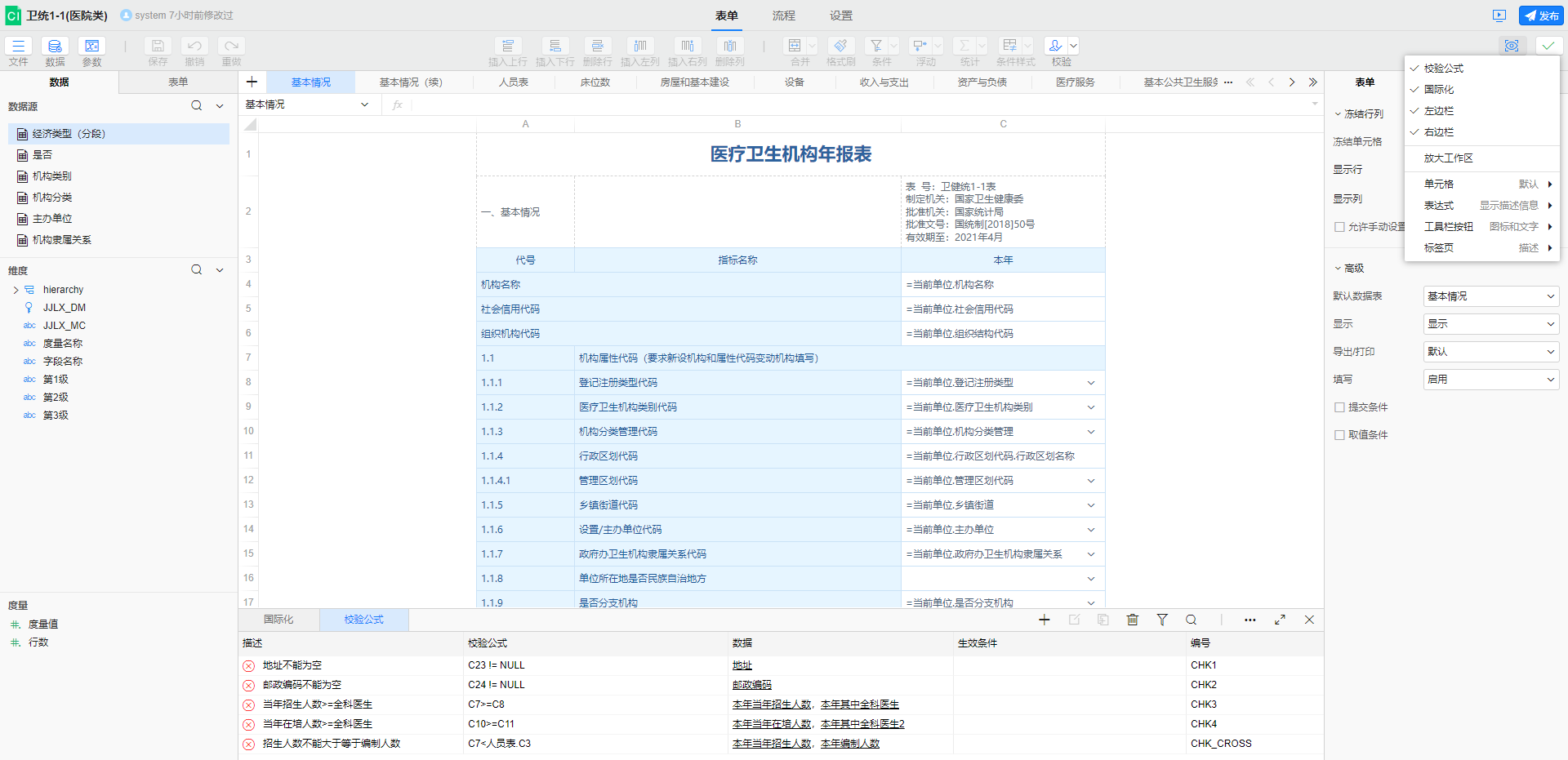Screen dimensions: 1568x760
Task: Switch to the 人员表 sheet tab
Action: pyautogui.click(x=513, y=82)
